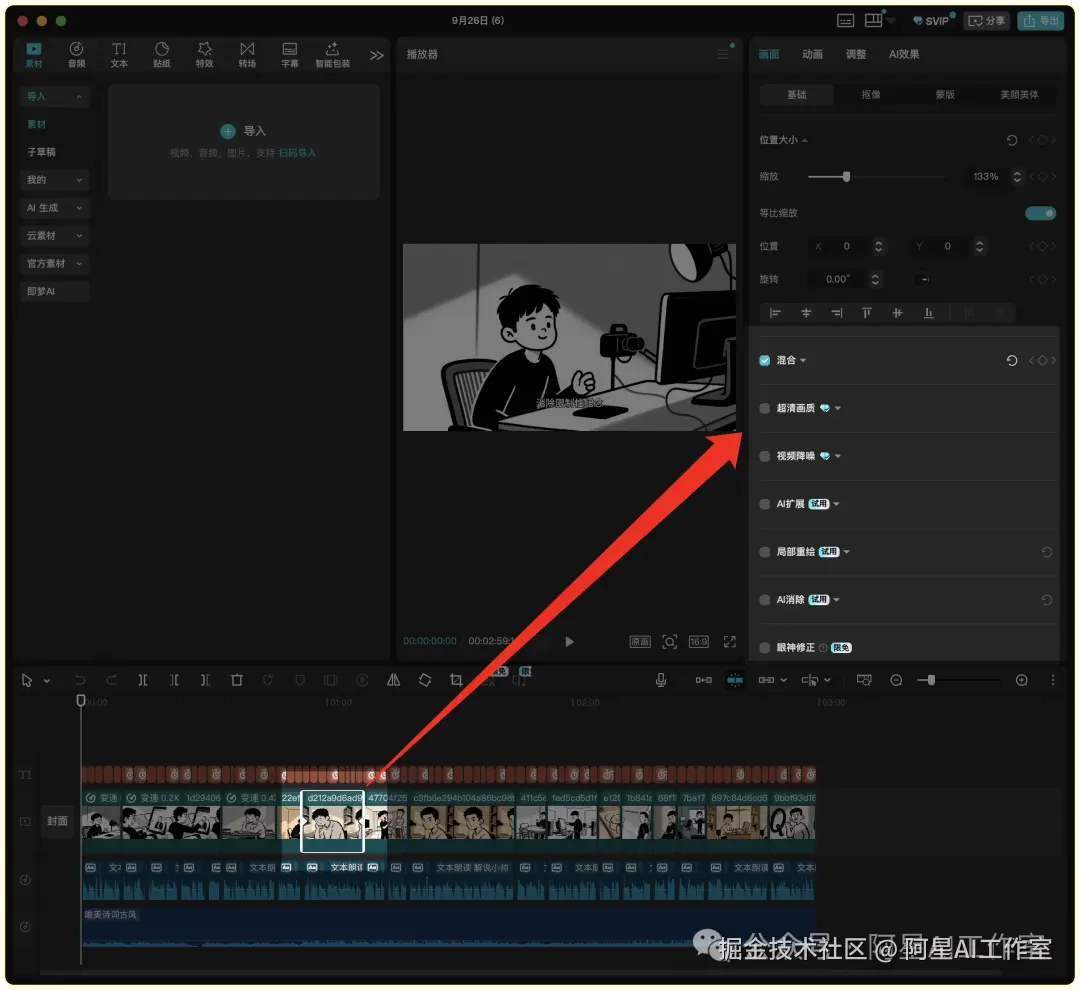Expand the 官方素材 sidebar section

54,263
